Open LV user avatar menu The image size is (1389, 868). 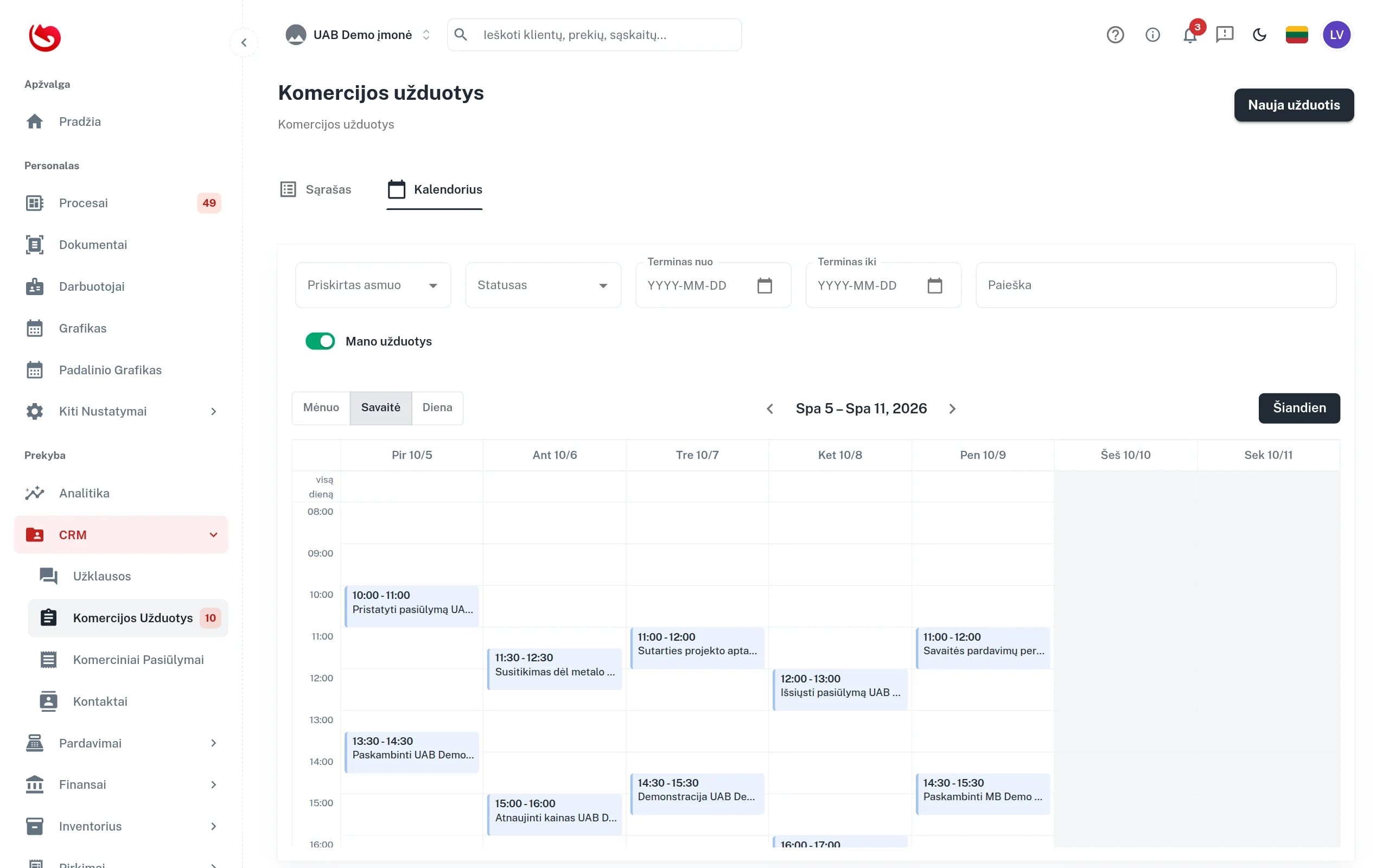click(x=1336, y=35)
